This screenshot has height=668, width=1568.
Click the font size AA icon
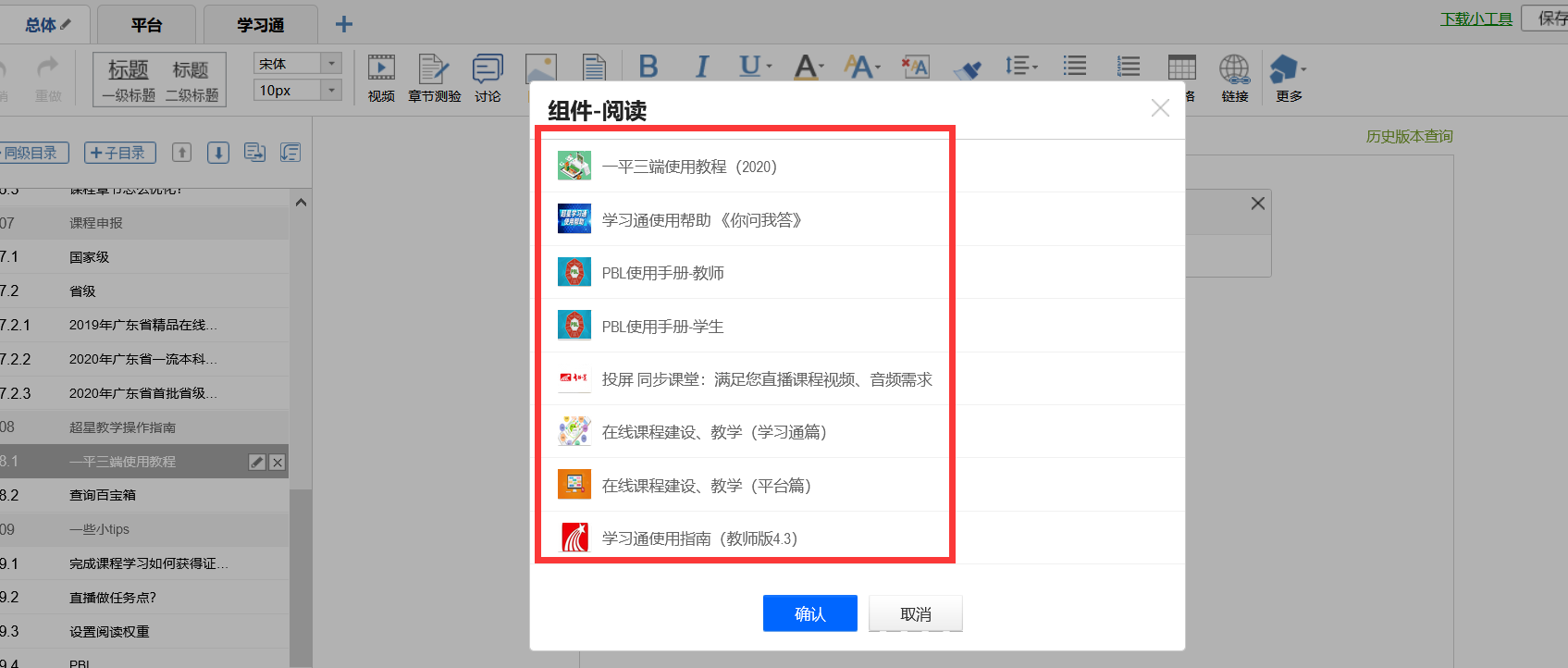pos(858,67)
